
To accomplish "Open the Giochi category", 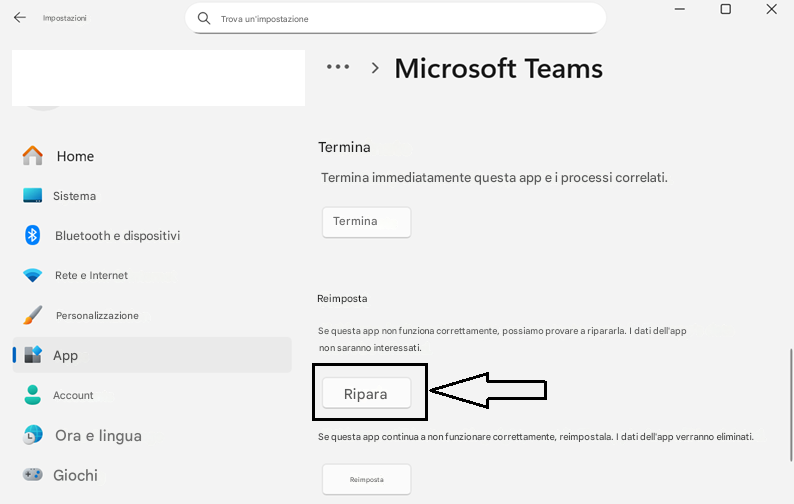I will point(152,475).
